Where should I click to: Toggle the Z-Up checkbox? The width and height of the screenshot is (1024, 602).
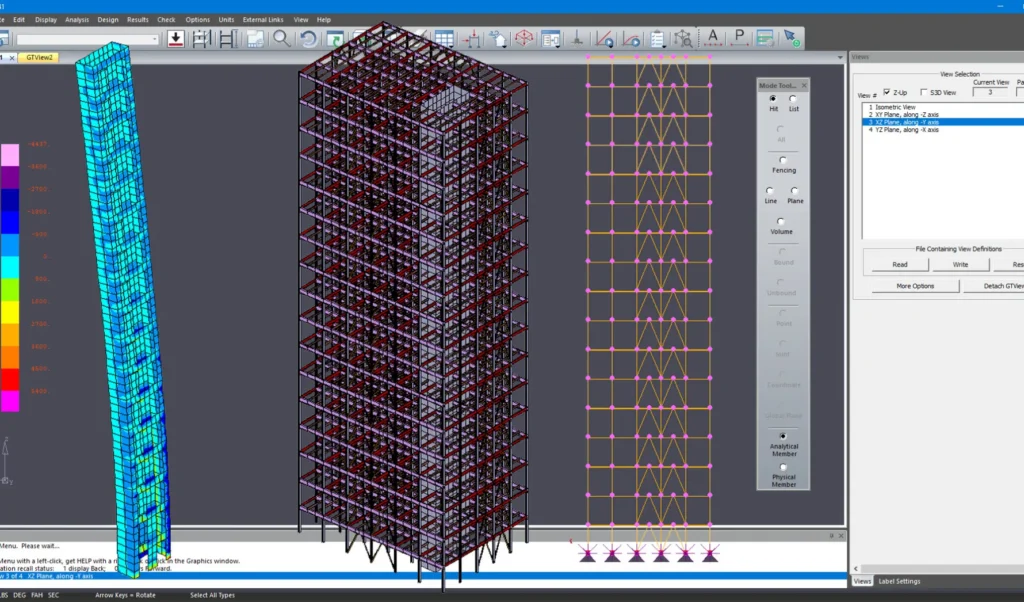(x=887, y=92)
